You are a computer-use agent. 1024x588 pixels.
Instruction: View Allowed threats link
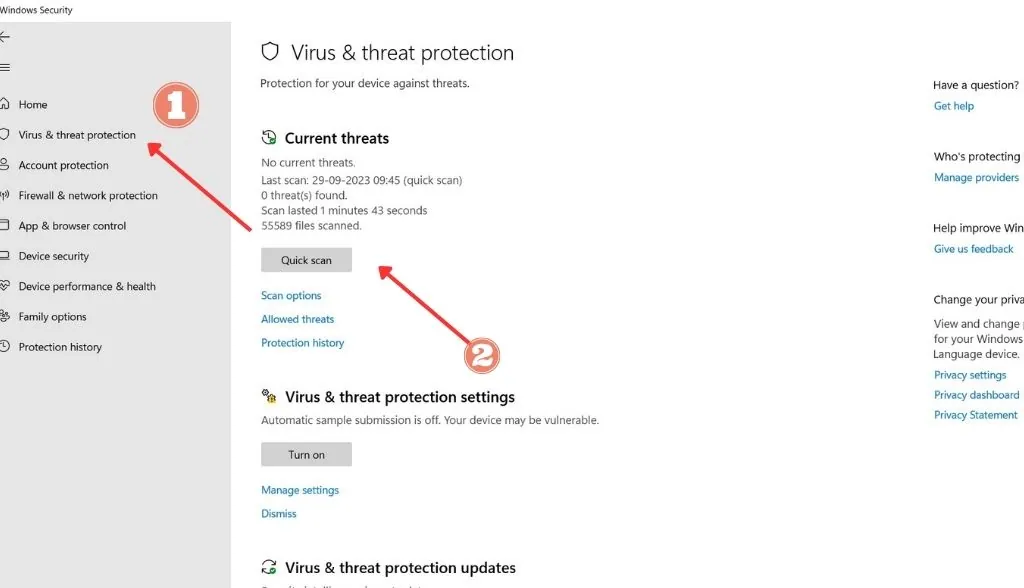point(297,319)
